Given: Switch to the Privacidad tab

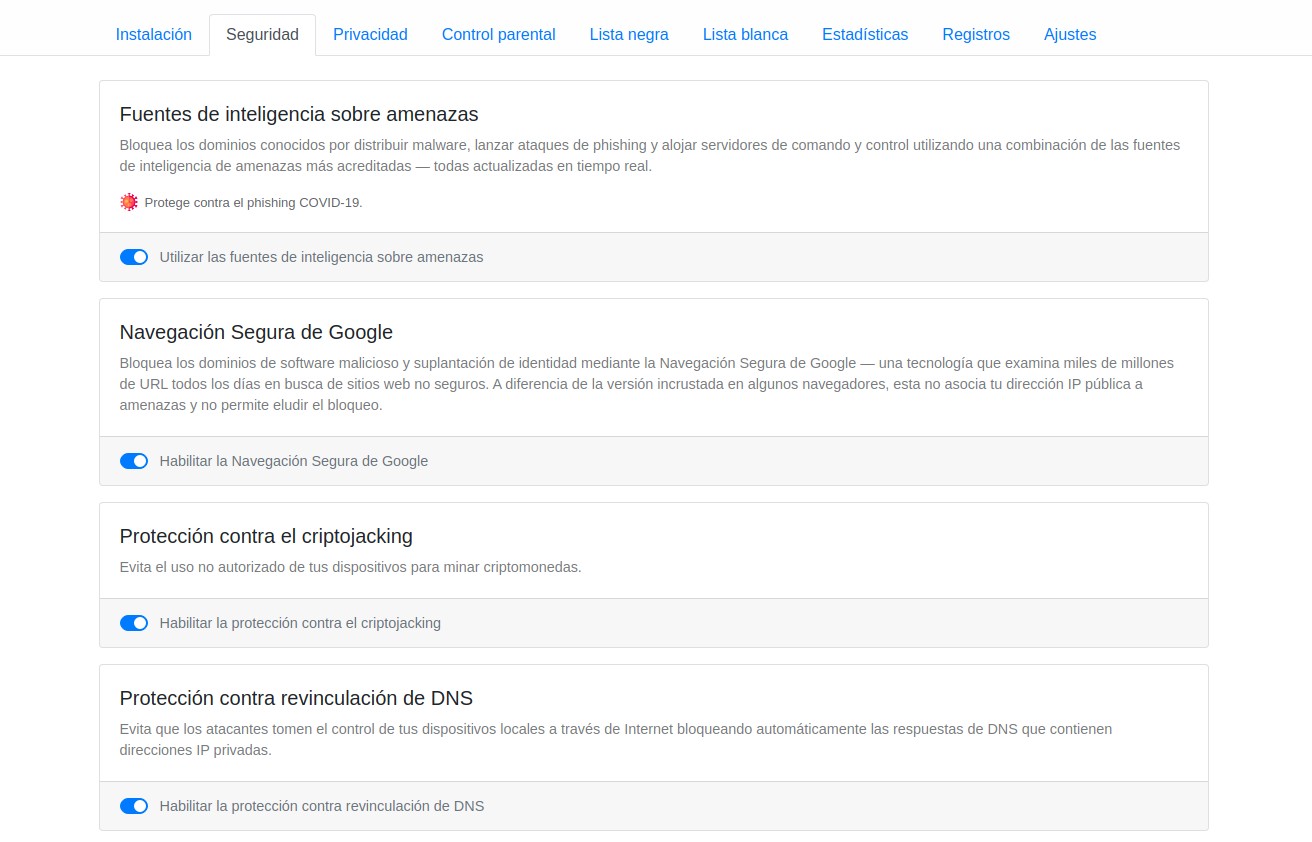Looking at the screenshot, I should pyautogui.click(x=370, y=34).
